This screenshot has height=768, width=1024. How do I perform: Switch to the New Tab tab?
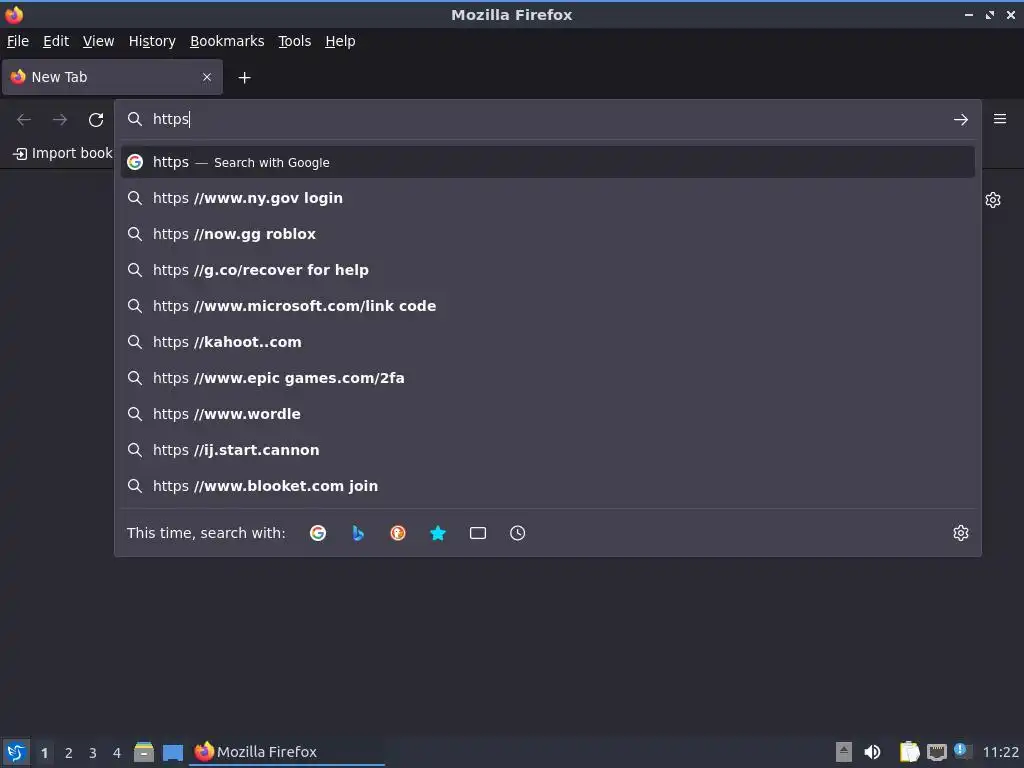[112, 77]
